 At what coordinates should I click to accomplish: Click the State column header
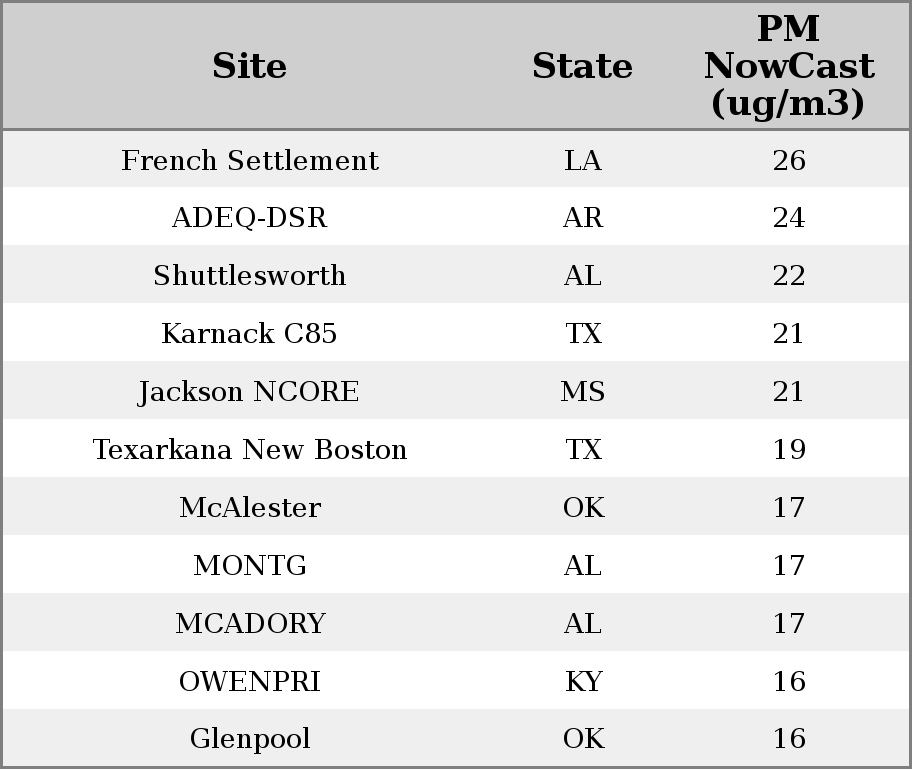(582, 66)
